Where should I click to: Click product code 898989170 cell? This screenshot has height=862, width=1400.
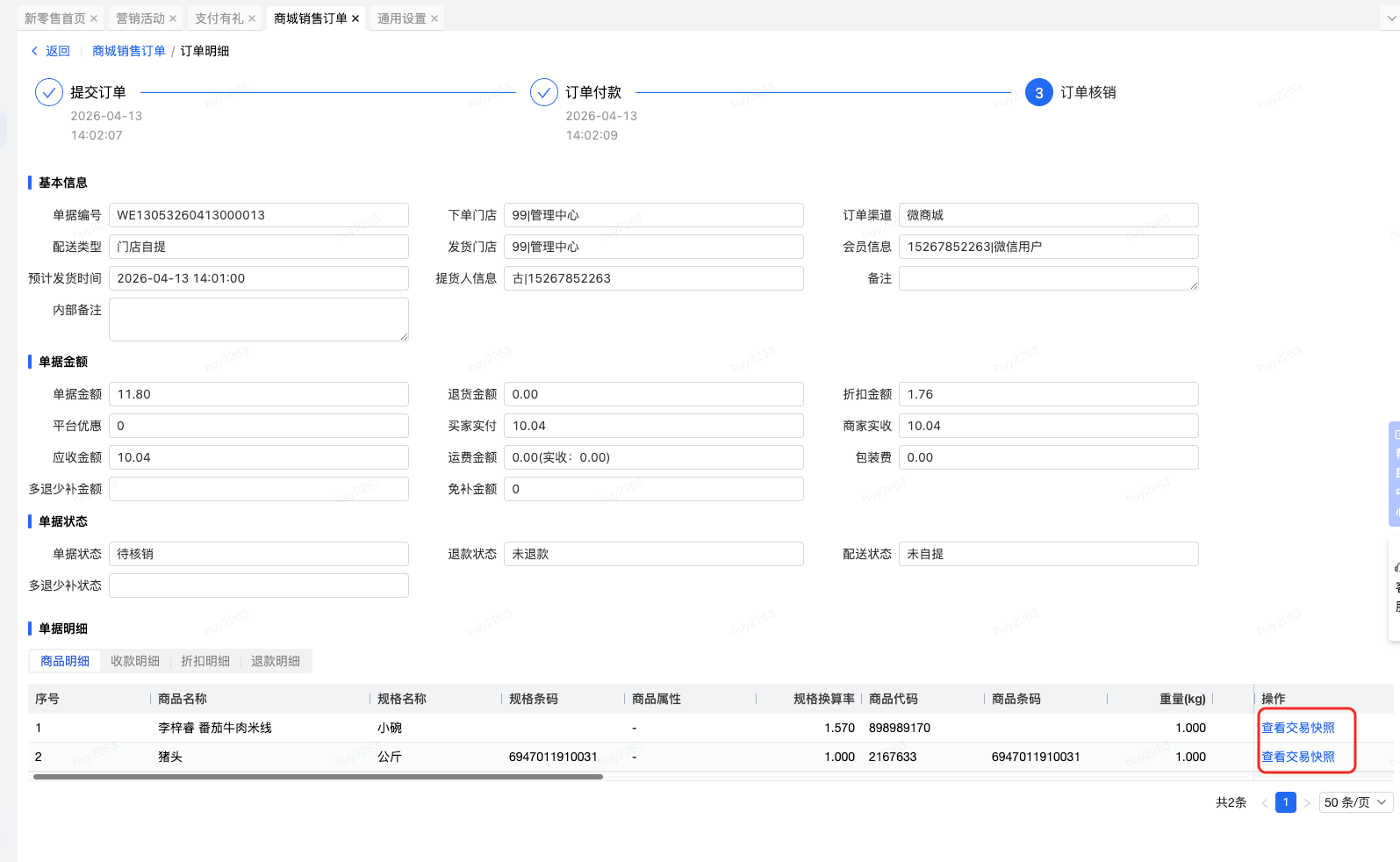900,728
